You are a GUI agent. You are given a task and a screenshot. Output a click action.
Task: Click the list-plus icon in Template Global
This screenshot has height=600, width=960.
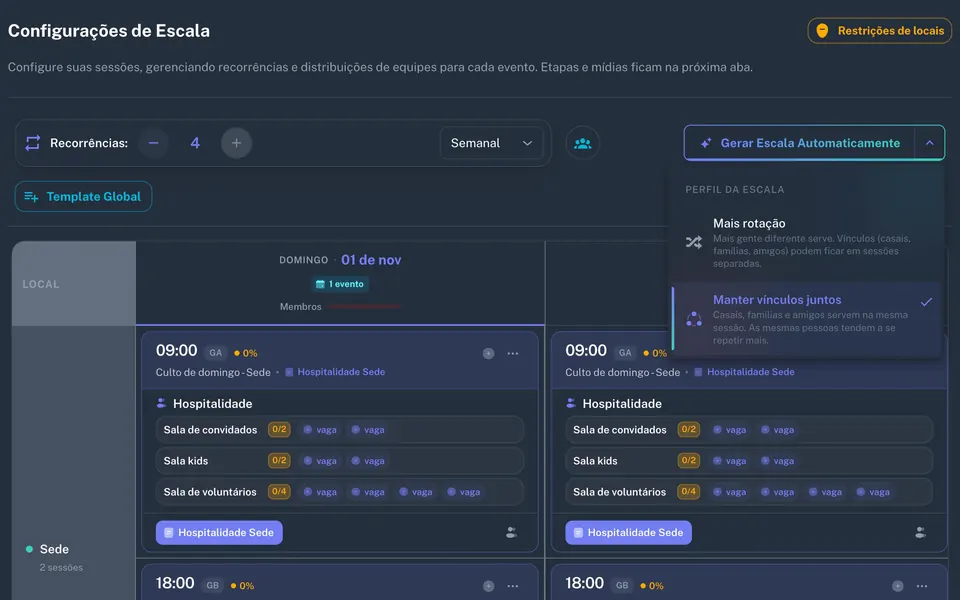[x=31, y=197]
